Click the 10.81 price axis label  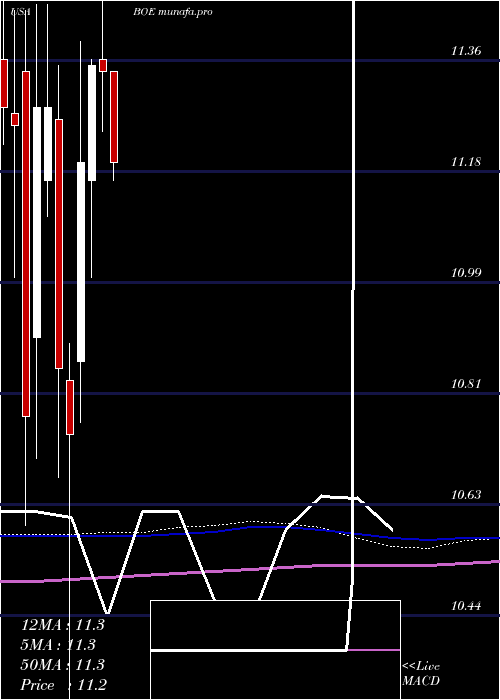[x=466, y=383]
